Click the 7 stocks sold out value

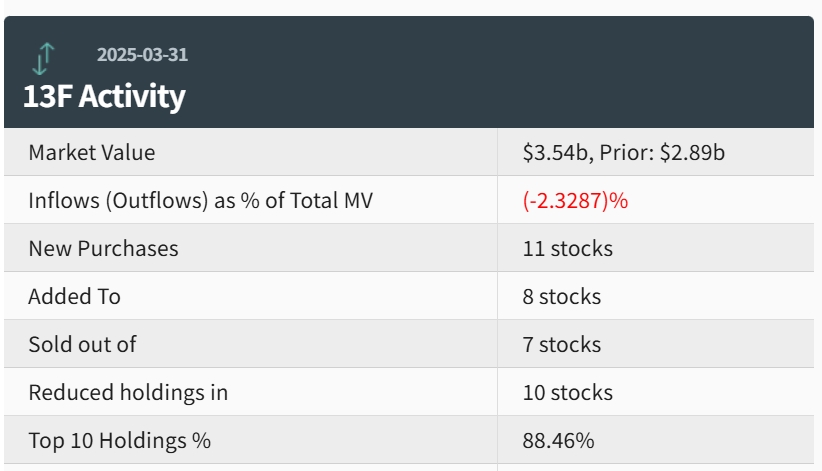(x=562, y=344)
